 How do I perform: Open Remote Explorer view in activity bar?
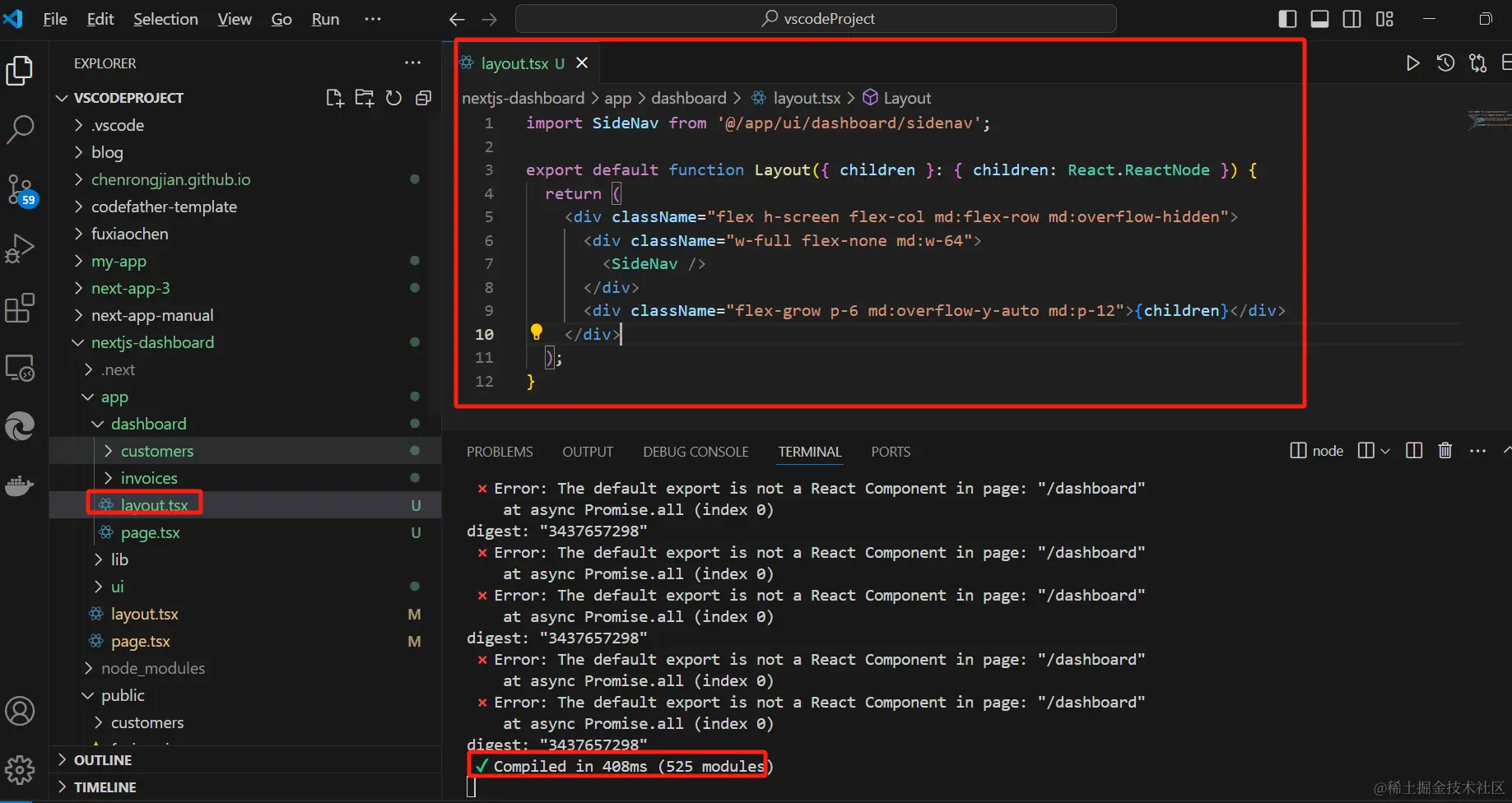[x=20, y=368]
